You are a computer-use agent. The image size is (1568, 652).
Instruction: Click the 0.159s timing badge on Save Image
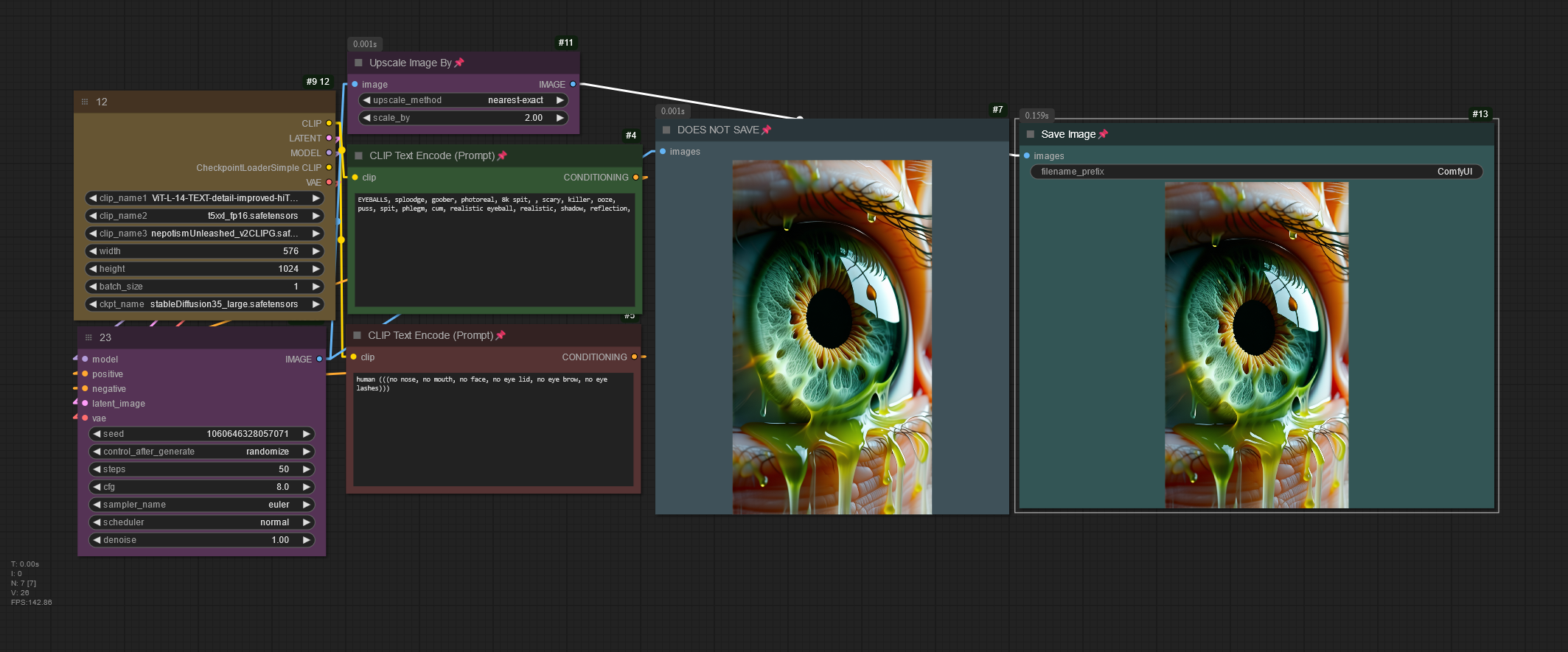(1036, 116)
